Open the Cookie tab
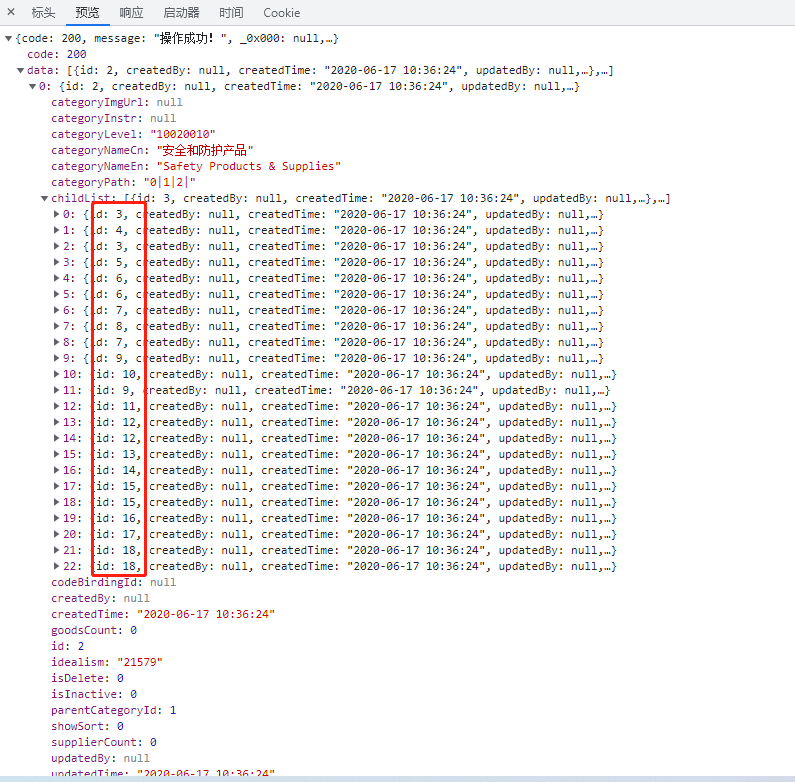The image size is (795, 782). point(281,13)
